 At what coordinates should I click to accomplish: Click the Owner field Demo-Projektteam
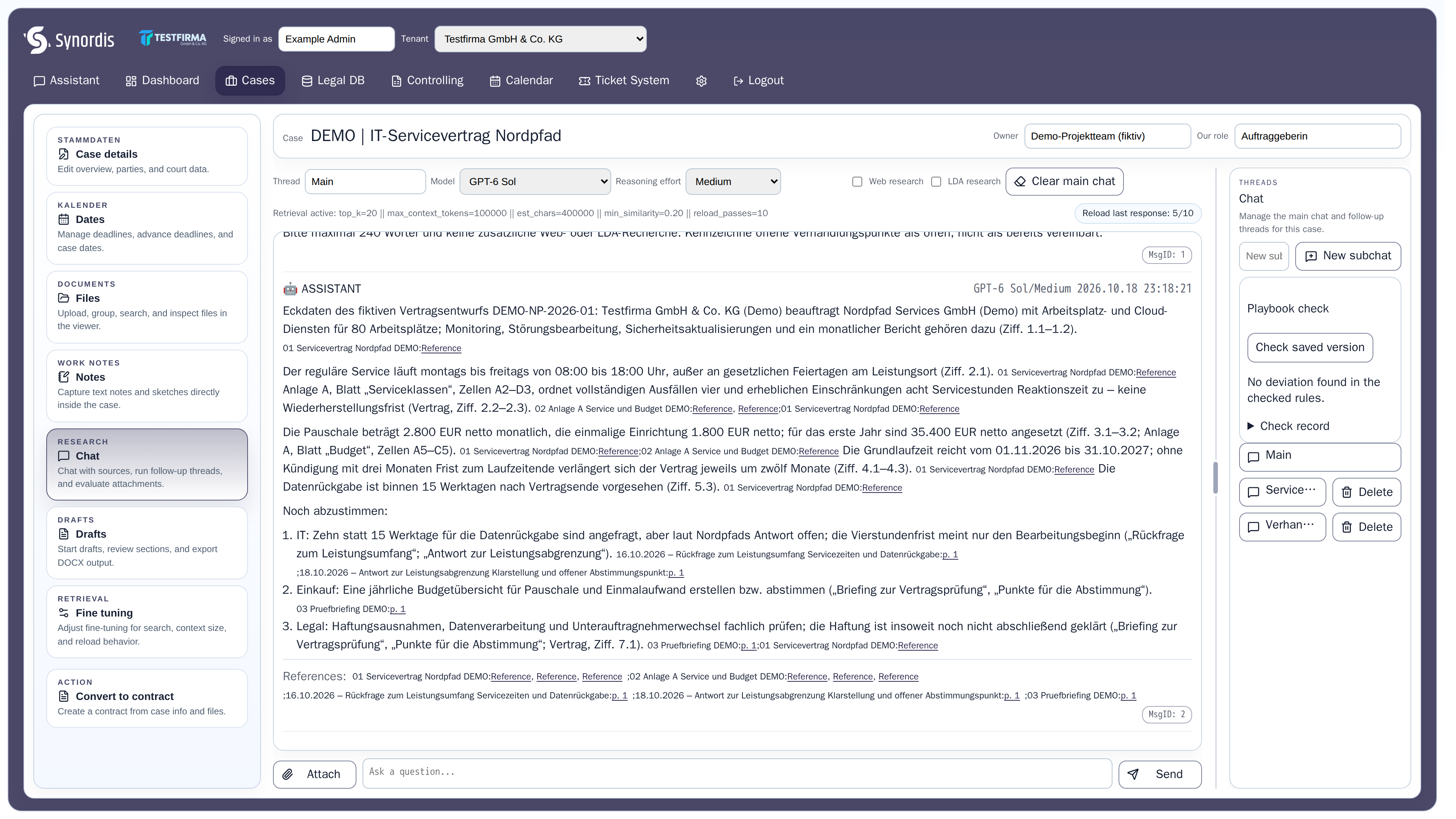coord(1116,137)
